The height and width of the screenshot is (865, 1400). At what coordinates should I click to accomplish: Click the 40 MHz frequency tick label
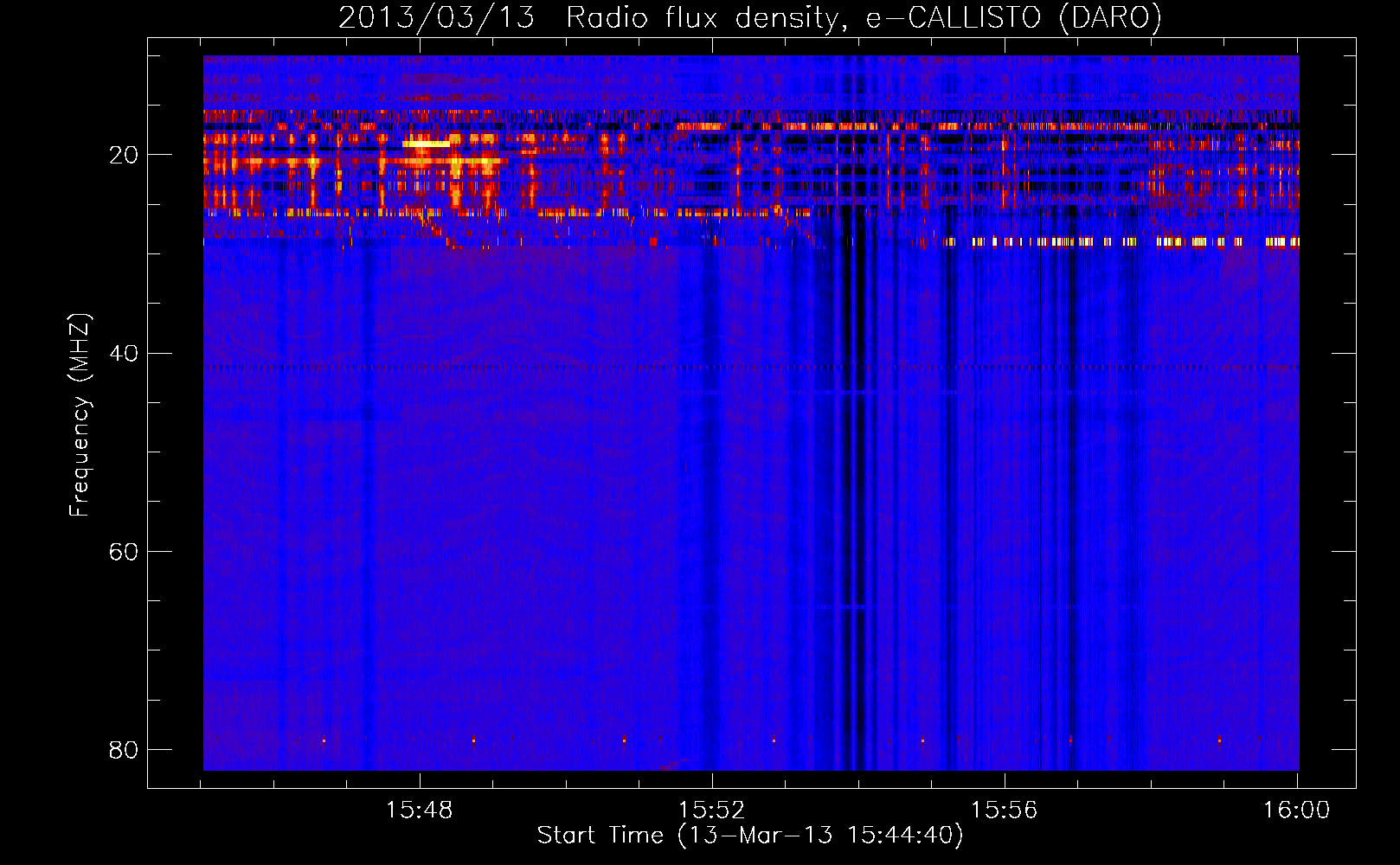click(x=123, y=353)
